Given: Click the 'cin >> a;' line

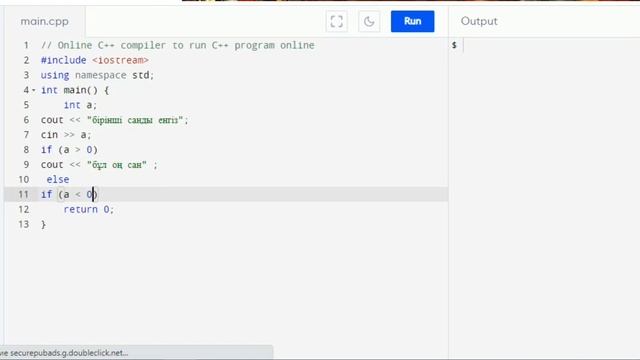Looking at the screenshot, I should (66, 135).
